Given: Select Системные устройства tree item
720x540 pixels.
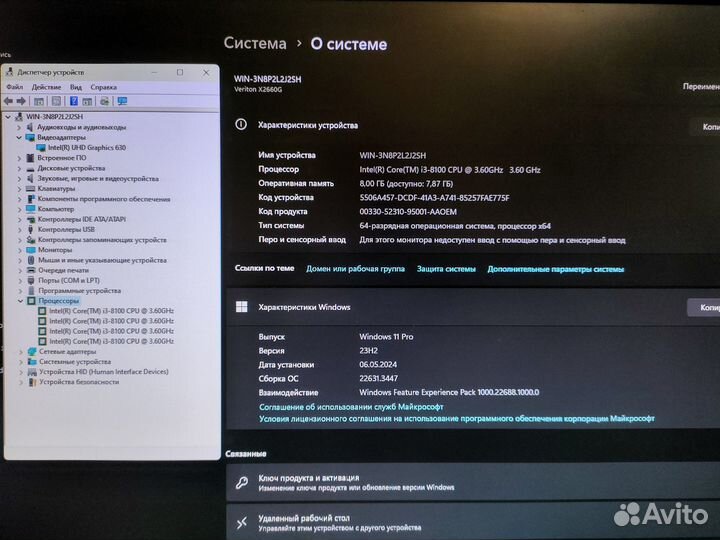Looking at the screenshot, I should [x=75, y=362].
